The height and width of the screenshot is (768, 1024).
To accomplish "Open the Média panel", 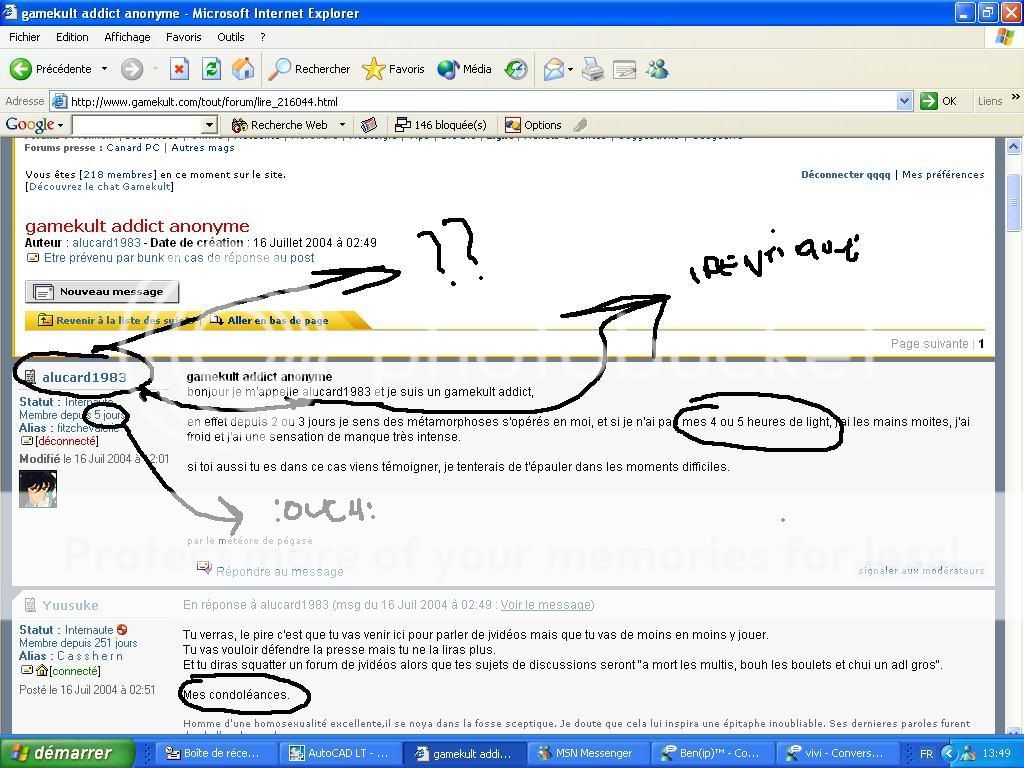I will (465, 69).
